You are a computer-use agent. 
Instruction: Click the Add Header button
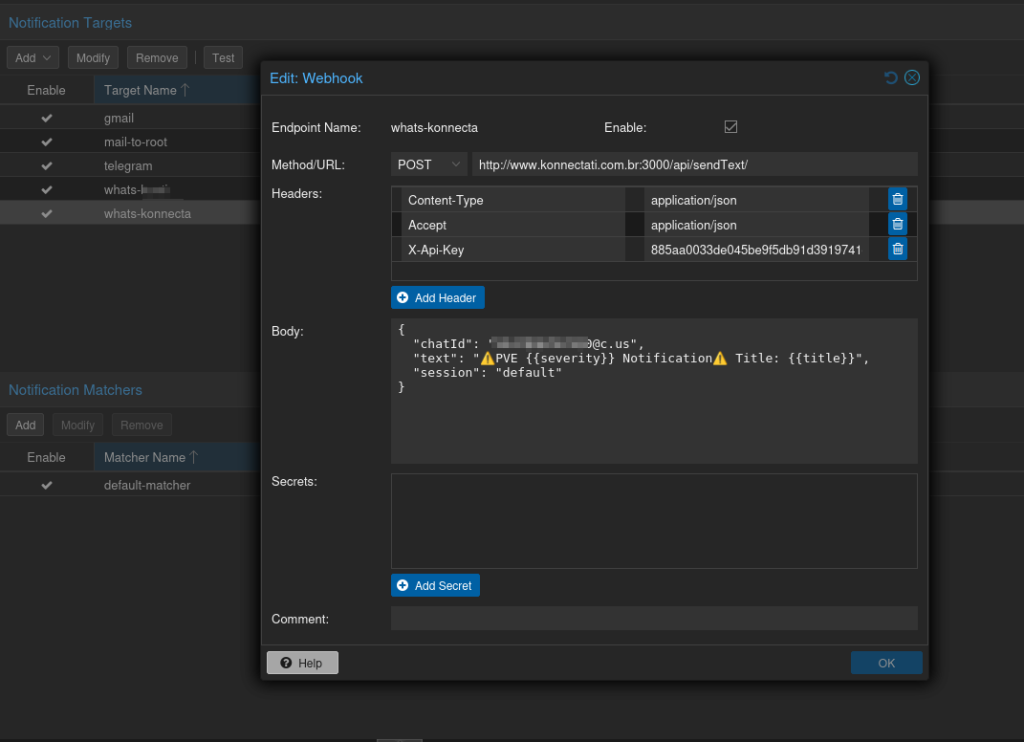pos(438,298)
